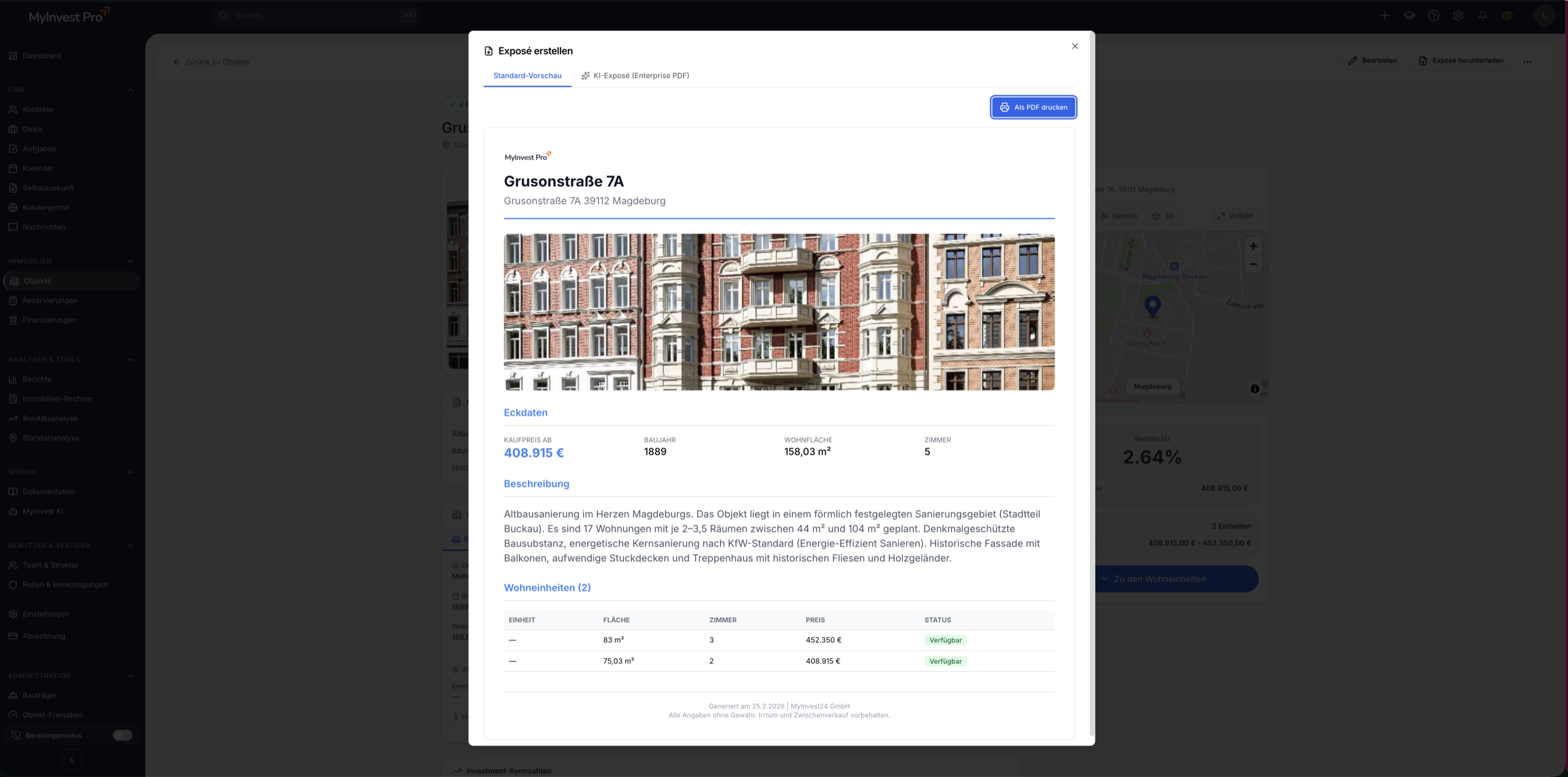Close the Exposé erstellen dialog
The image size is (1568, 777).
(x=1075, y=46)
